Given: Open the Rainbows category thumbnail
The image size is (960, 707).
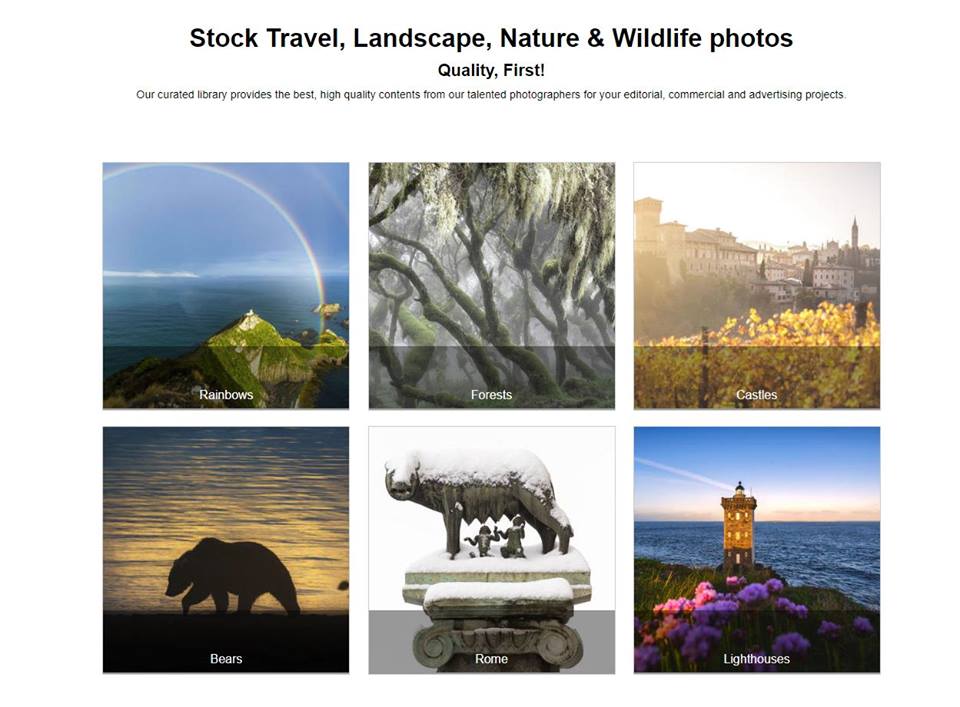Looking at the screenshot, I should pos(226,285).
